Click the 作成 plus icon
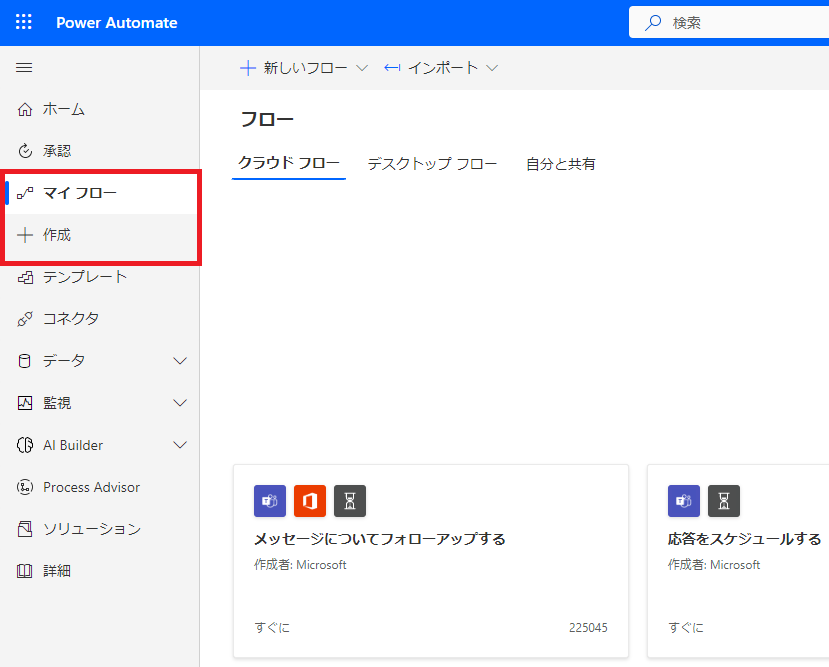829x667 pixels. coord(25,235)
